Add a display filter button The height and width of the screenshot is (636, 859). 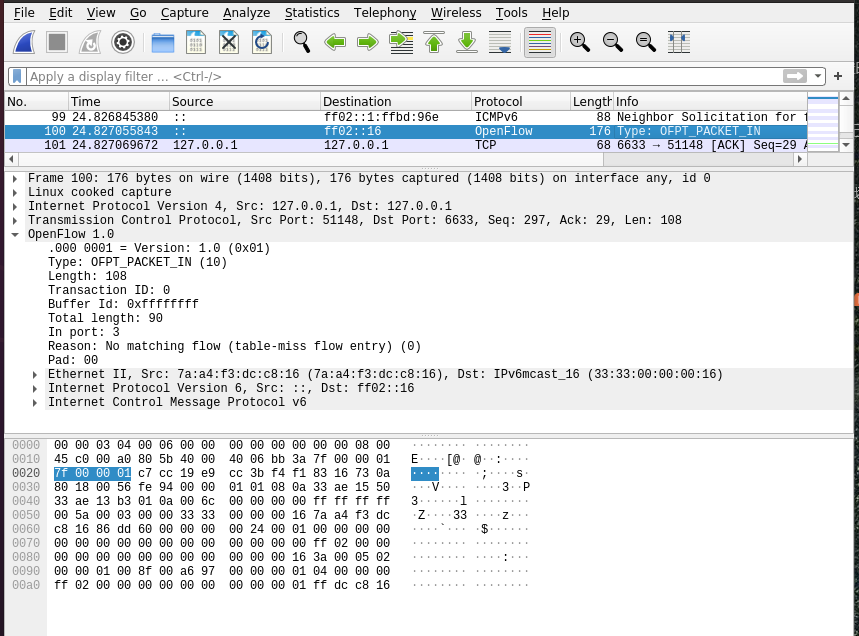838,76
